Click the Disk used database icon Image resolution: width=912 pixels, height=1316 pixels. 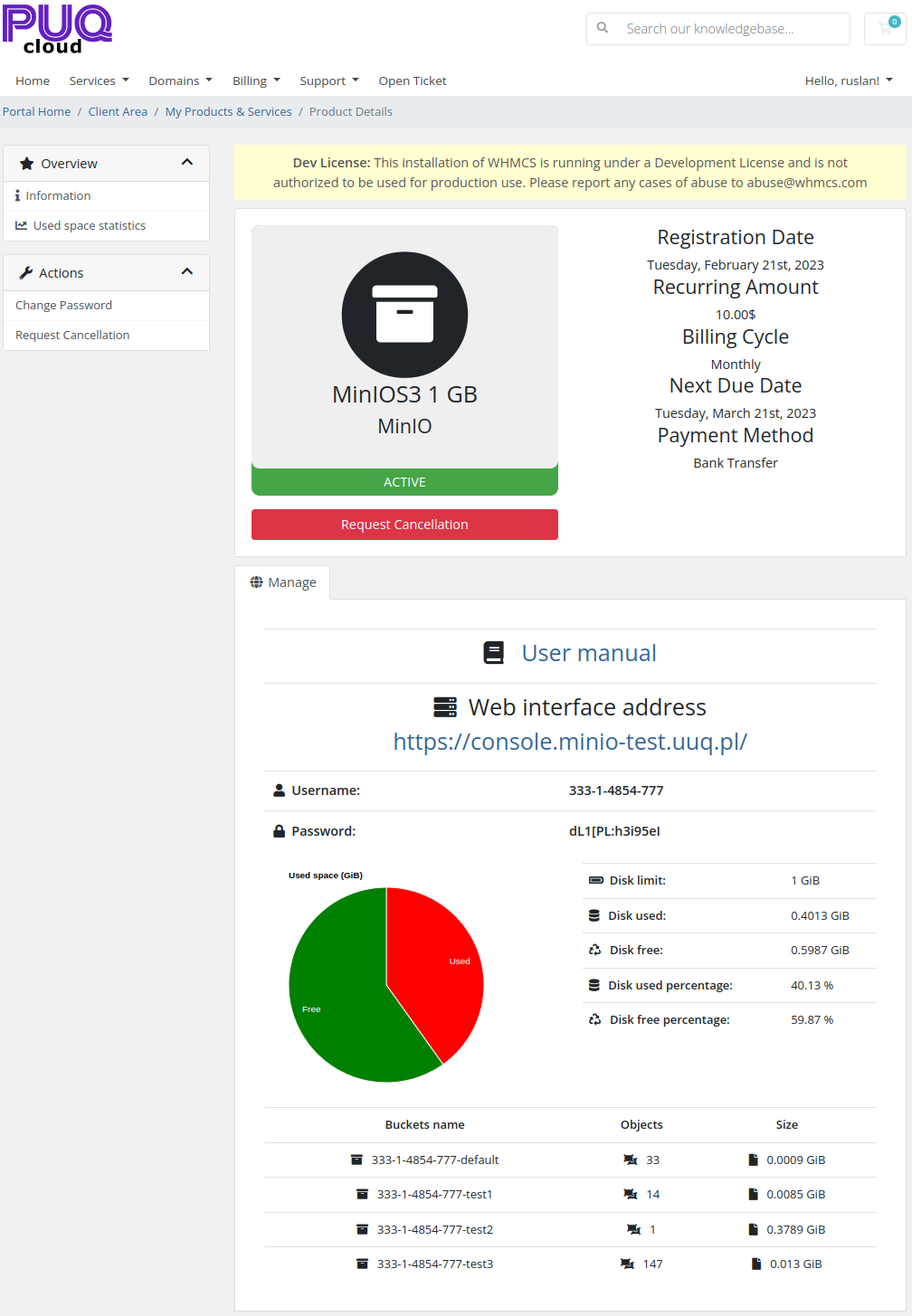594,915
